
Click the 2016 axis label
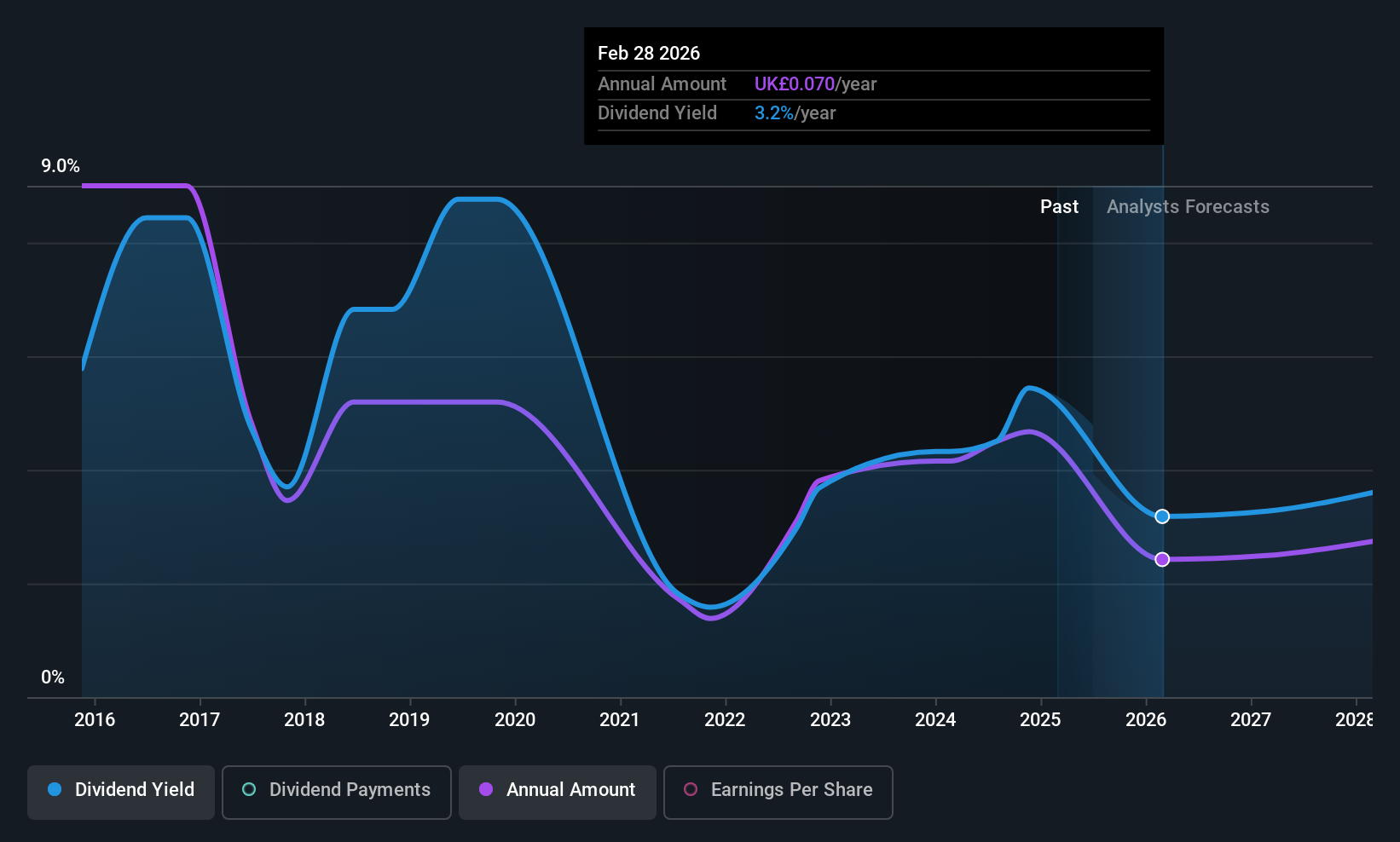(95, 720)
